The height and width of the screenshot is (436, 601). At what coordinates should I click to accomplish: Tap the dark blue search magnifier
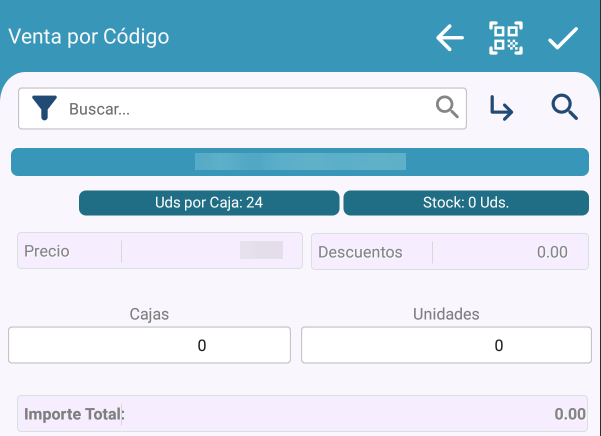pos(565,108)
